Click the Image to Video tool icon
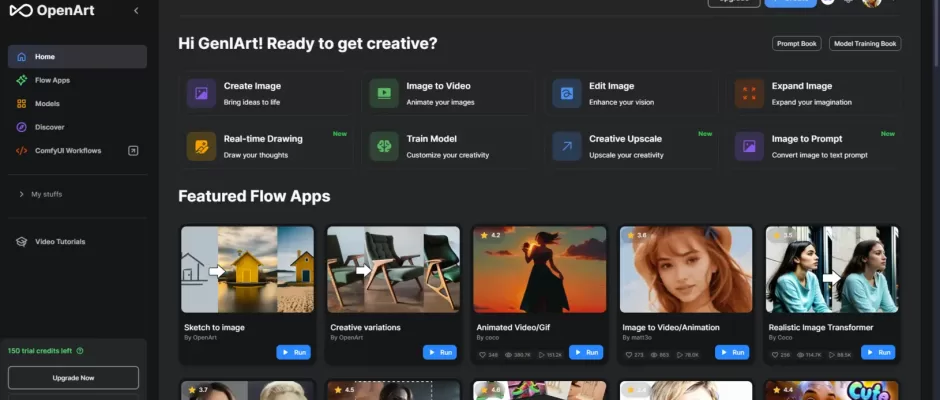The height and width of the screenshot is (400, 940). [x=384, y=94]
